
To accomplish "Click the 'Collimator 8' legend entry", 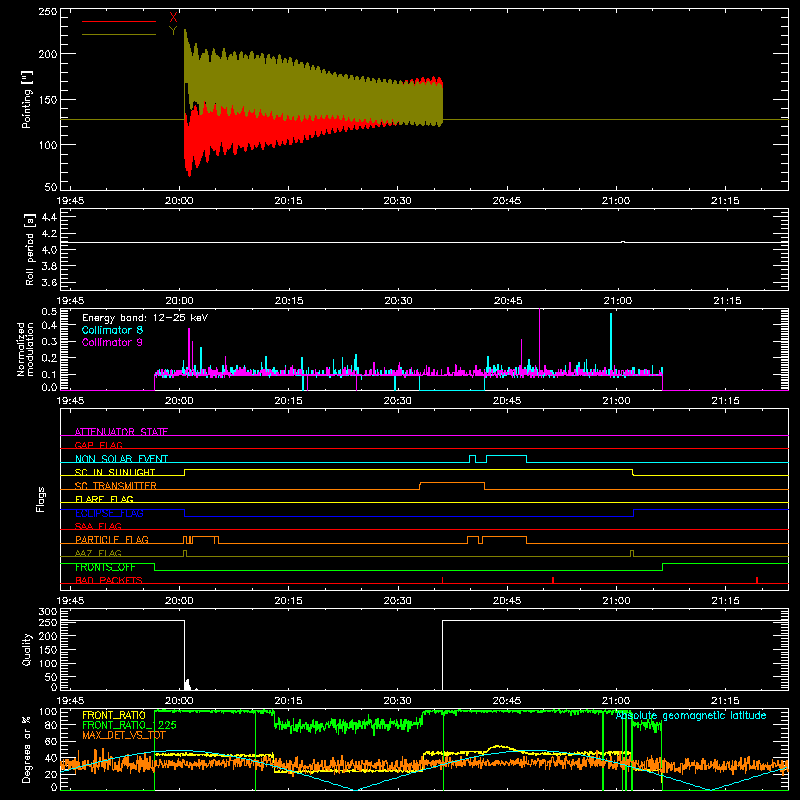I will 112,330.
